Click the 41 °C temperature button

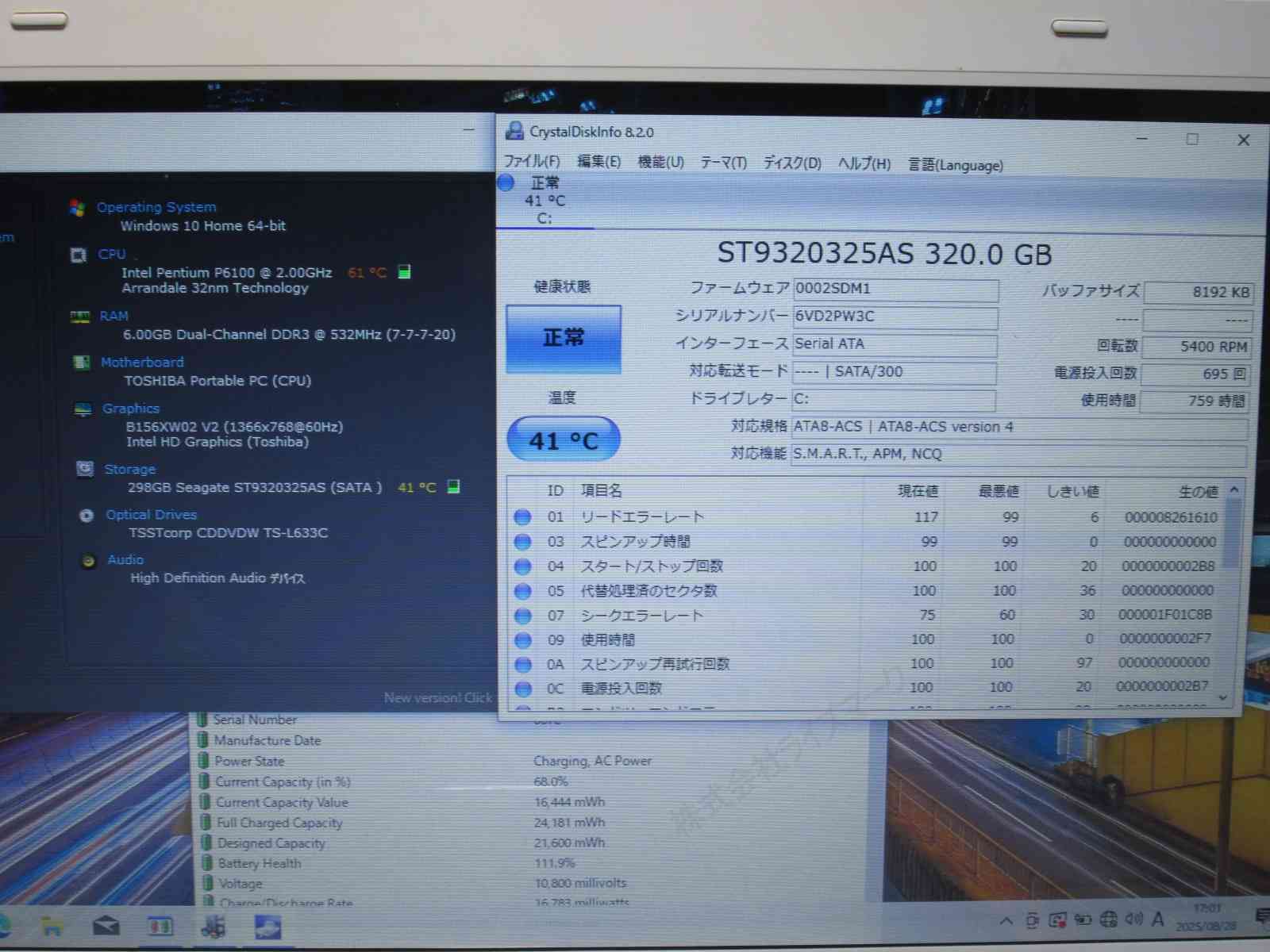564,440
